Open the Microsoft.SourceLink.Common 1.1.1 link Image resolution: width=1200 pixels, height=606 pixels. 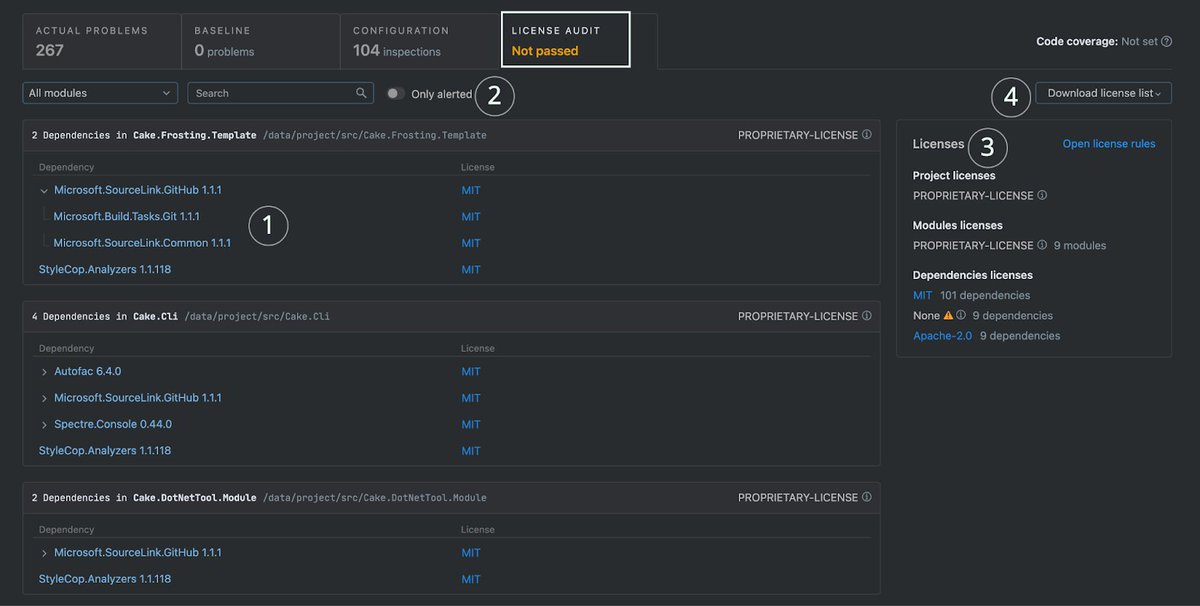(x=142, y=243)
